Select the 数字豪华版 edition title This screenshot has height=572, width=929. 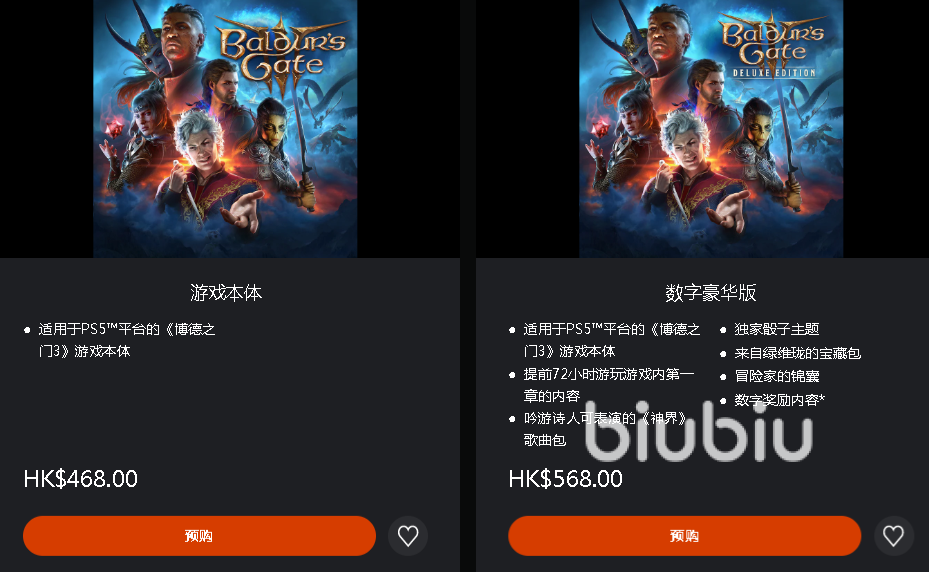coord(710,293)
